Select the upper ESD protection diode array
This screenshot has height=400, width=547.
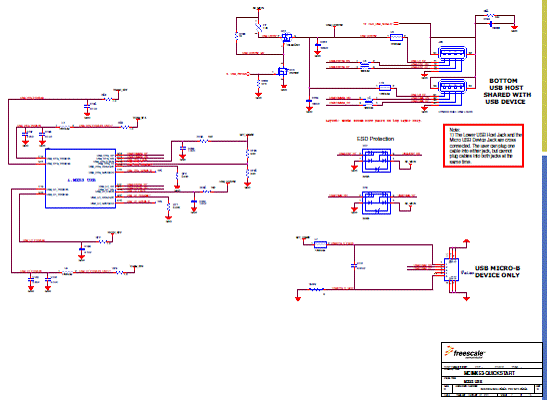(376, 160)
